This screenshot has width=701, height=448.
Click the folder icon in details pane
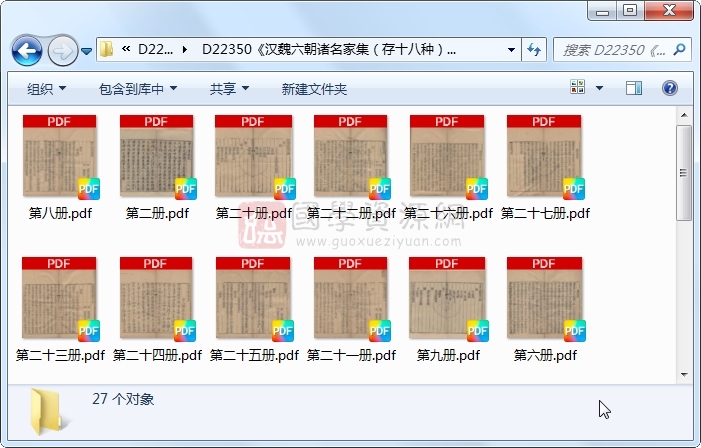[x=48, y=412]
